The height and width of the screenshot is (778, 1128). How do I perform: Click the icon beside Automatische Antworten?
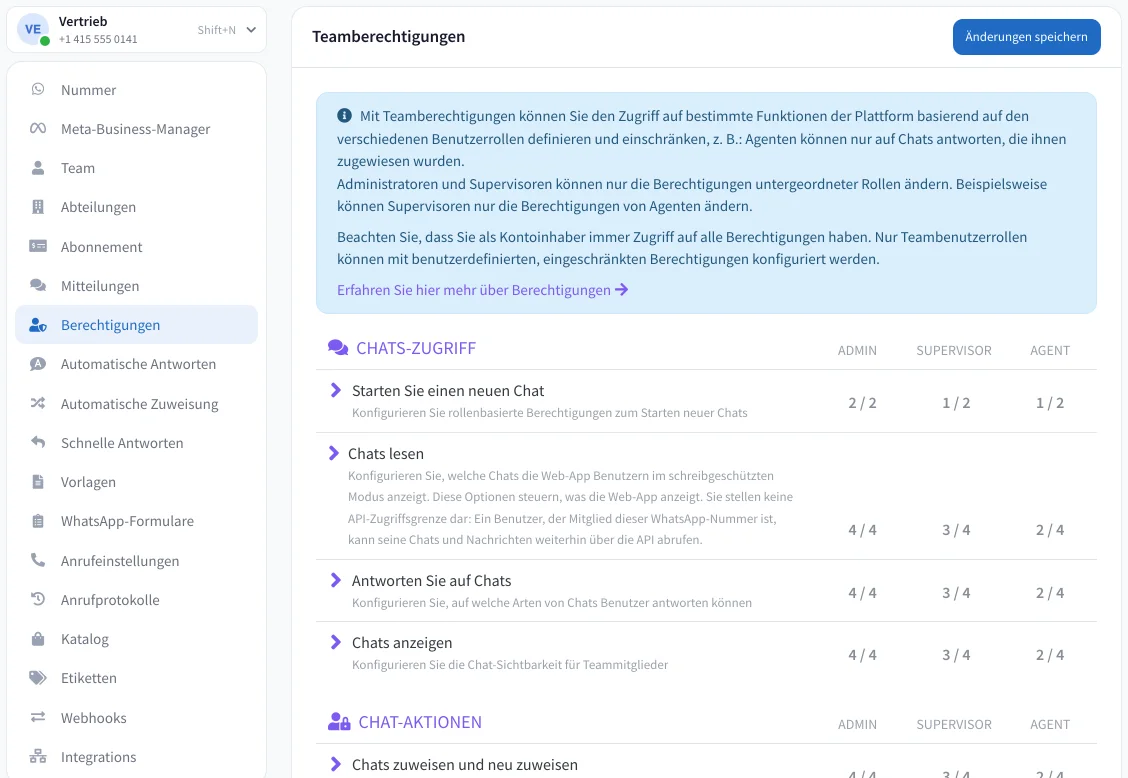pyautogui.click(x=38, y=363)
